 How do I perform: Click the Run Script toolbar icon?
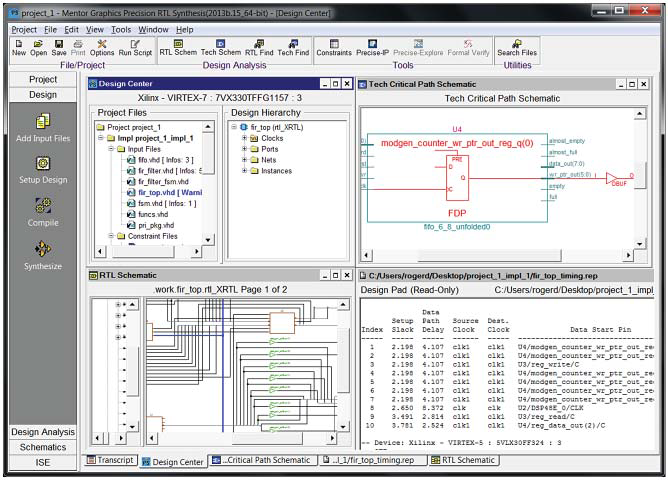click(135, 47)
